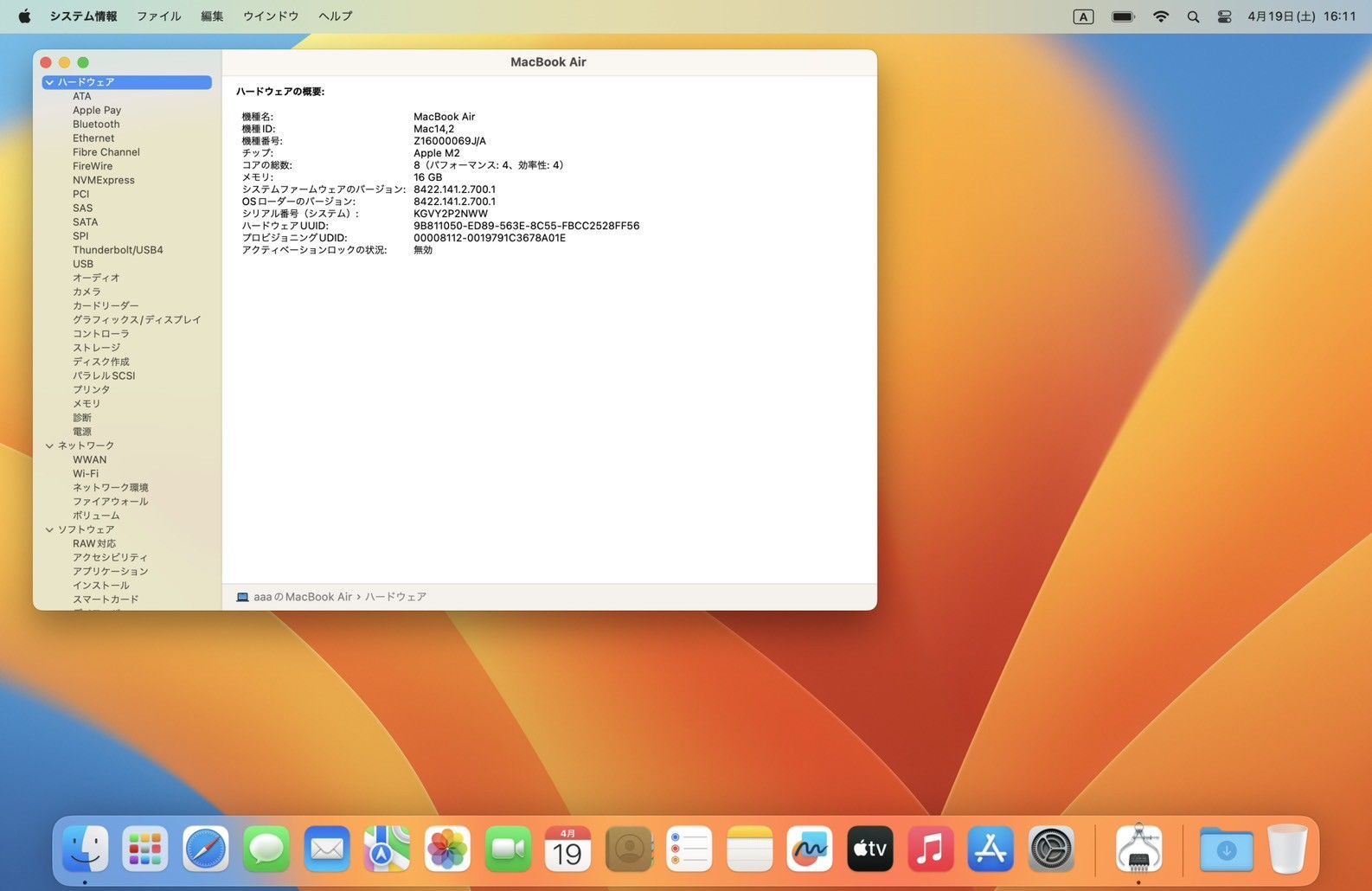Select アプリケーション in the sidebar

click(x=111, y=572)
